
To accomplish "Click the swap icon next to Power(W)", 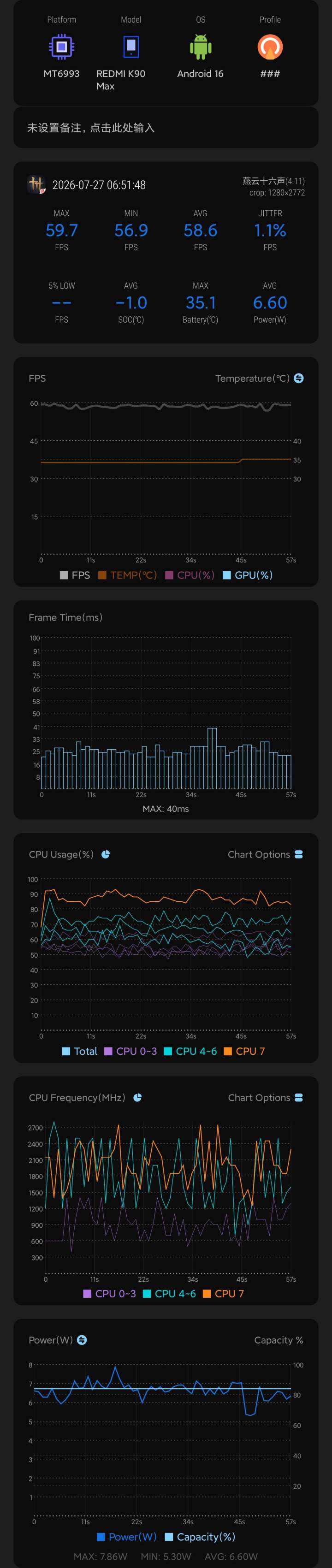I will 82,1340.
